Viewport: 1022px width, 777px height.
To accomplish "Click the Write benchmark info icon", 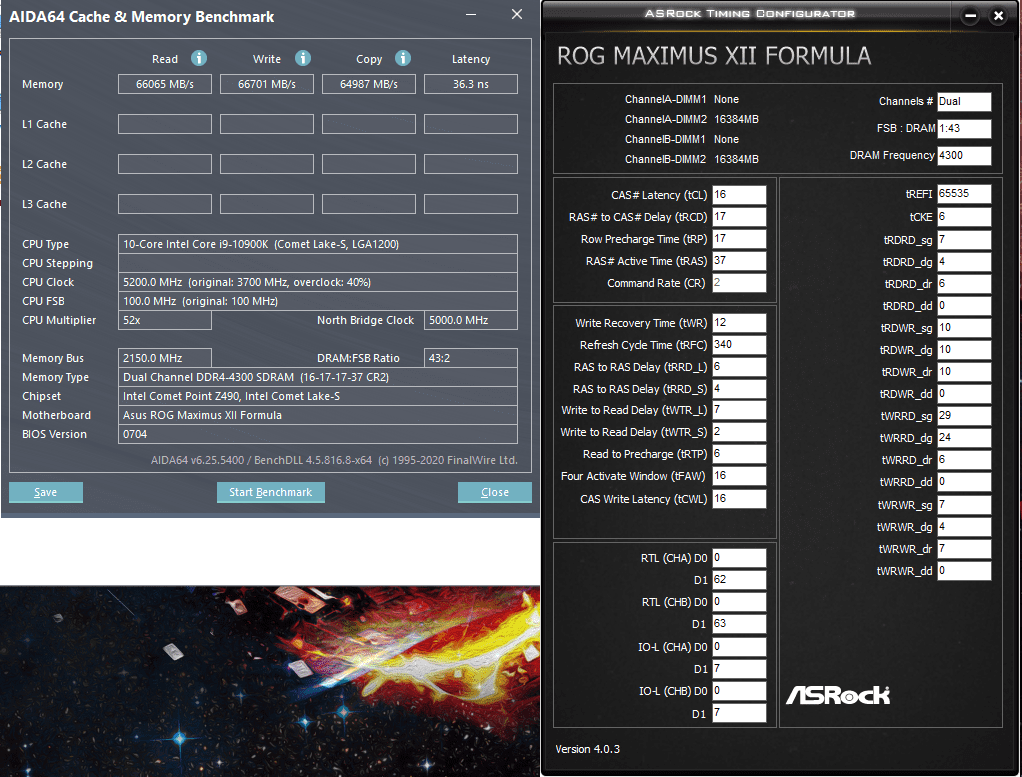I will 303,58.
